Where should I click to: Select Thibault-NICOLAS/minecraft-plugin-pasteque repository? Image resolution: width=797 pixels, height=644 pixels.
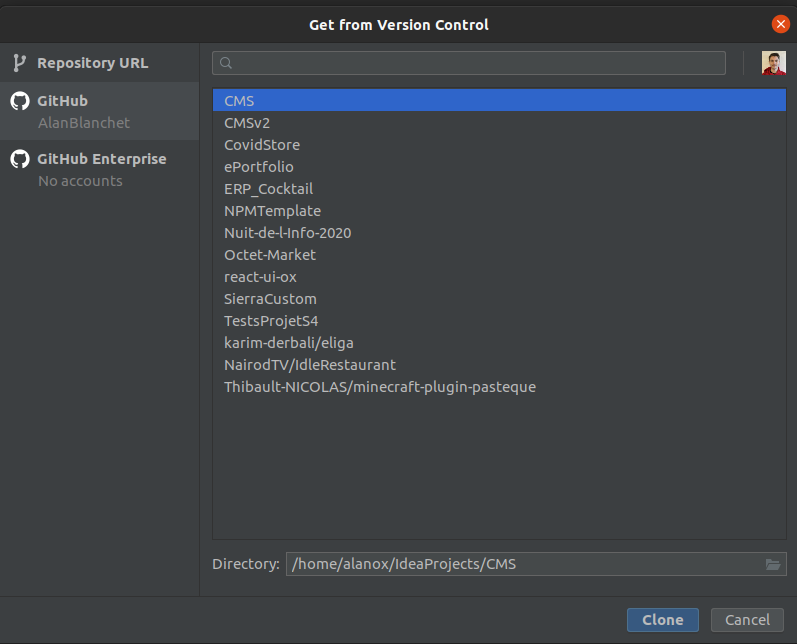(380, 387)
